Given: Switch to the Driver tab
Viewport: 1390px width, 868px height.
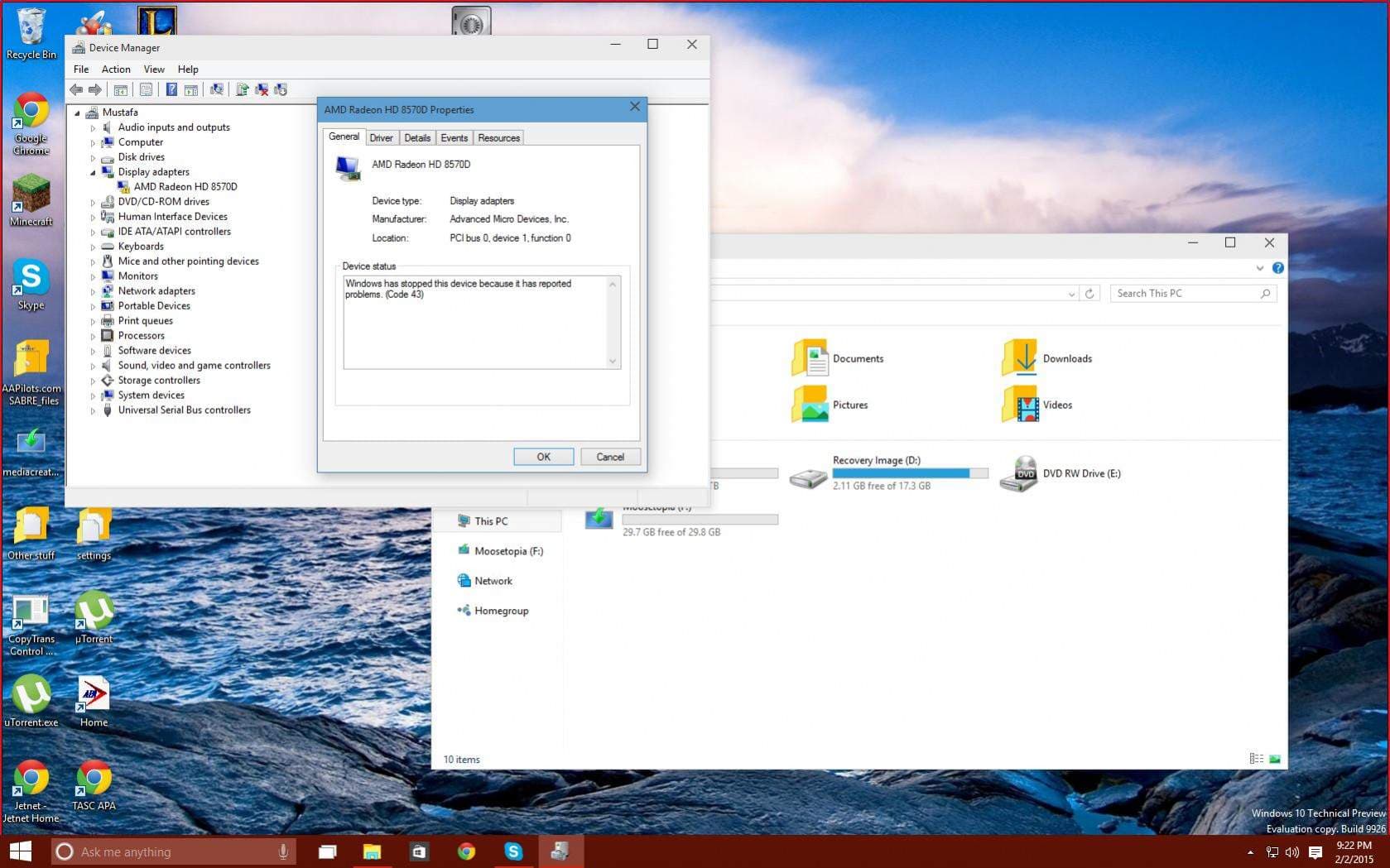Looking at the screenshot, I should (x=381, y=138).
